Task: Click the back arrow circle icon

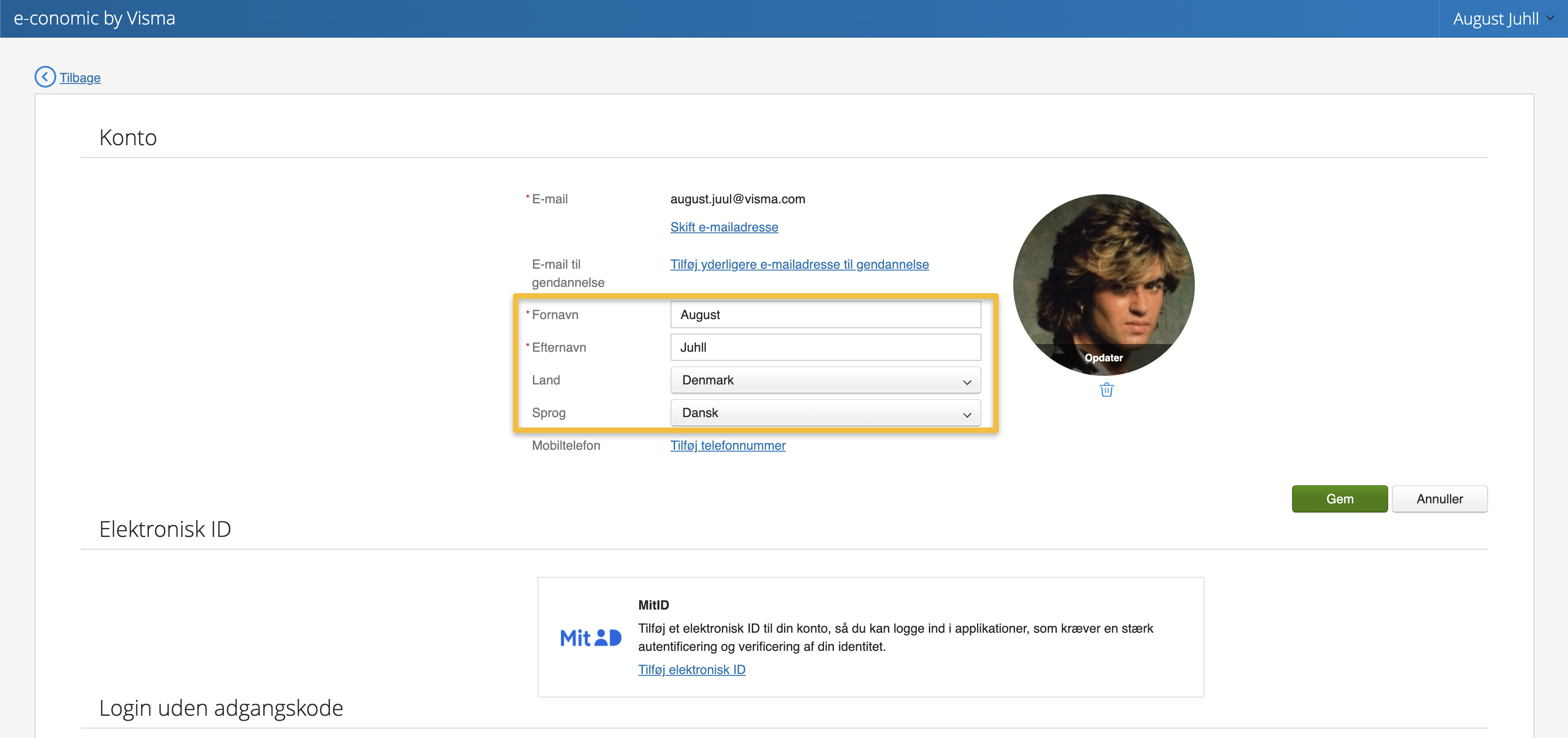Action: point(45,77)
